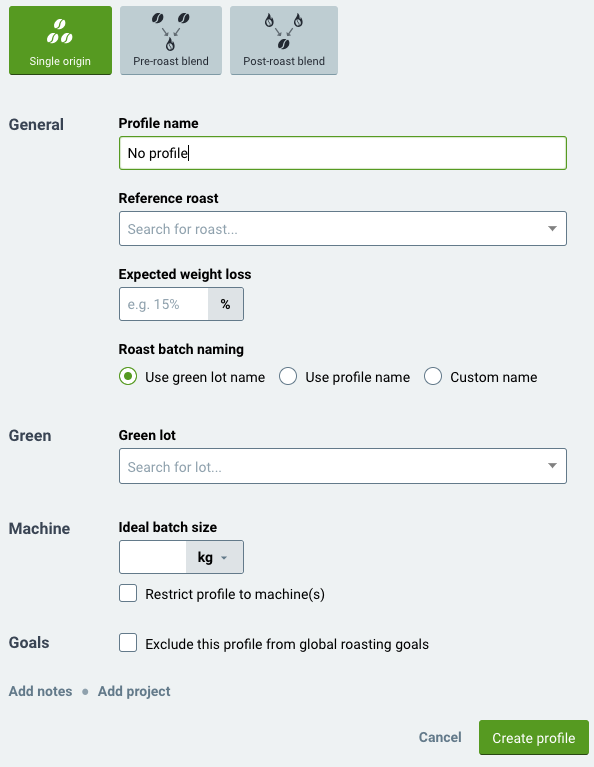
Task: Open the Add project link
Action: tap(134, 691)
